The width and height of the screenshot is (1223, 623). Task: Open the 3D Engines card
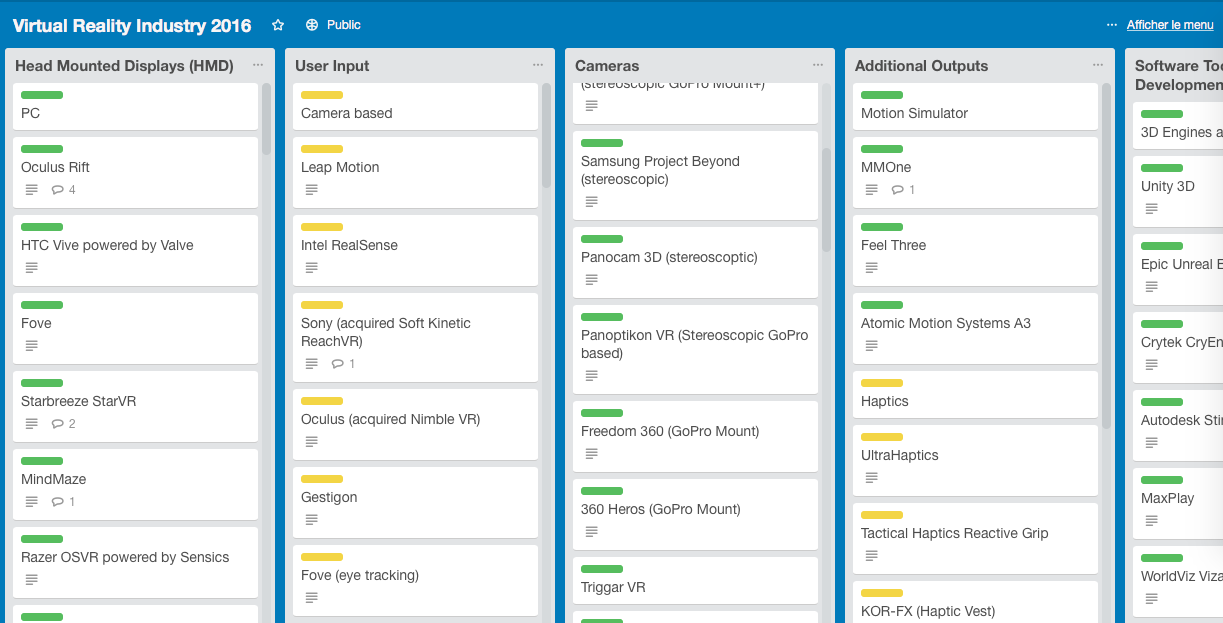tap(1178, 125)
